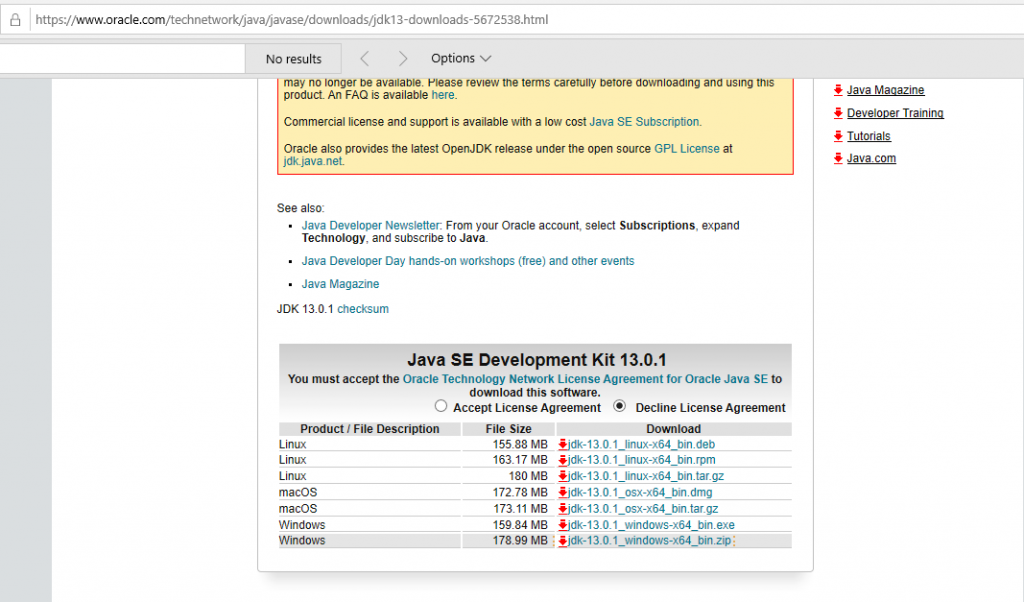Click red download icon beside Java Magazine sidebar link

(x=839, y=90)
